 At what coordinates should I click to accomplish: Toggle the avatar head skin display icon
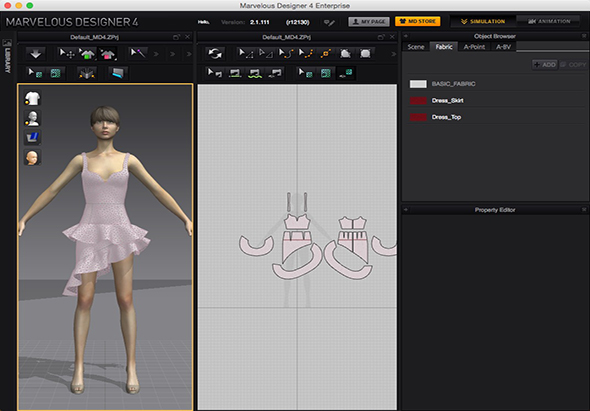pyautogui.click(x=32, y=157)
